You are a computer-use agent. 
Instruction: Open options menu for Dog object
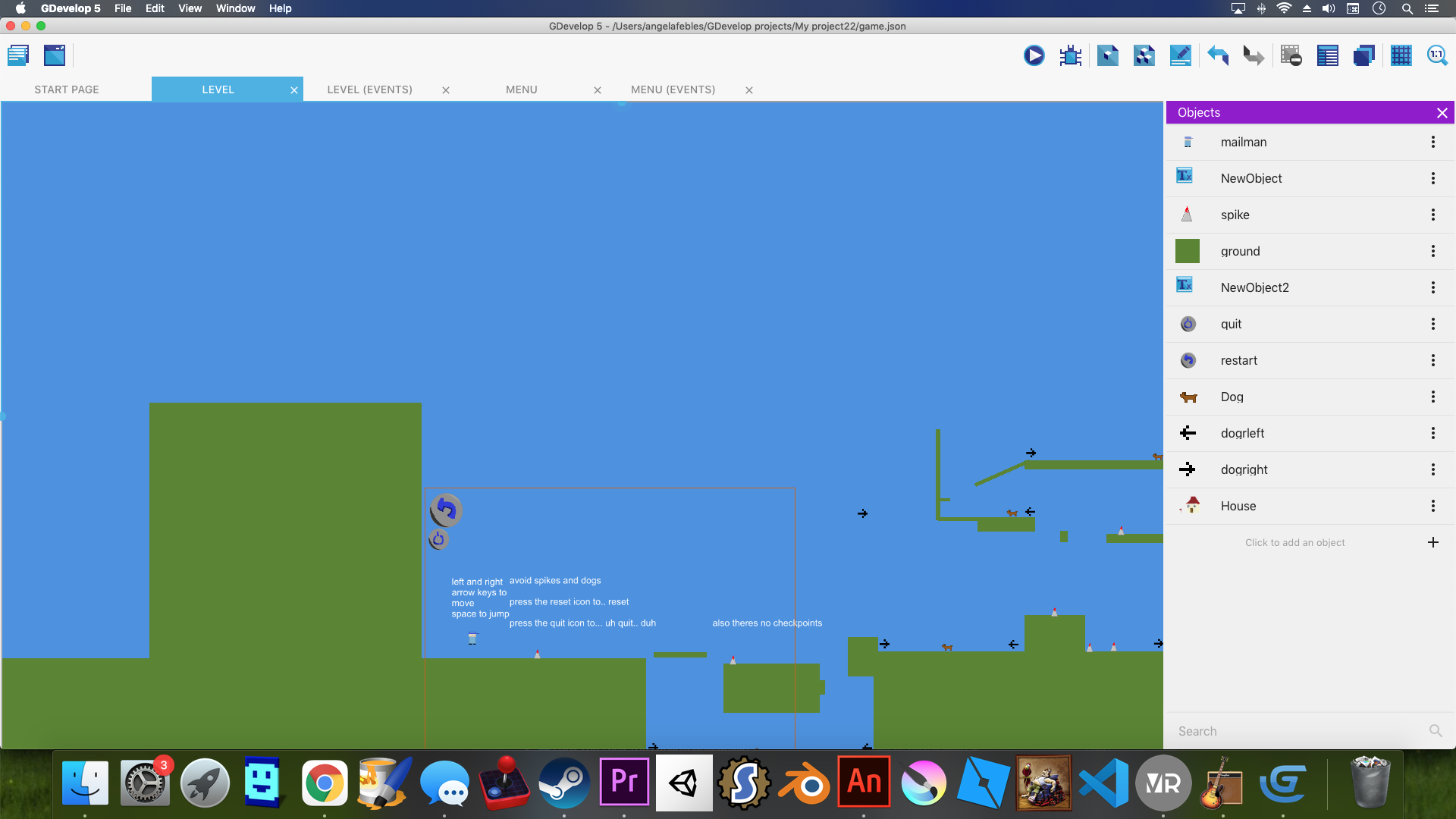(1432, 397)
